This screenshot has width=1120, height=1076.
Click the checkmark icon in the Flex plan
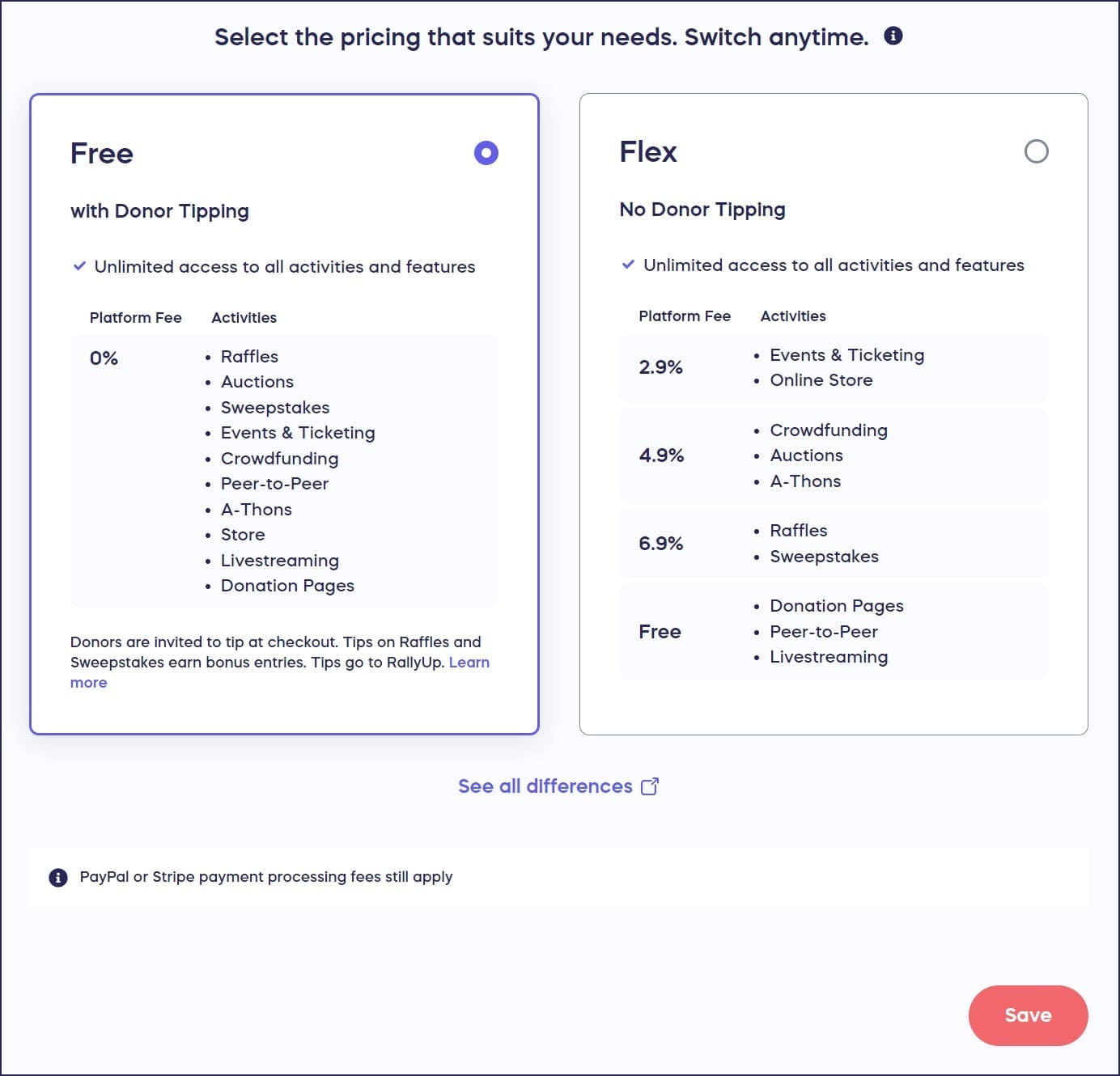pos(628,265)
